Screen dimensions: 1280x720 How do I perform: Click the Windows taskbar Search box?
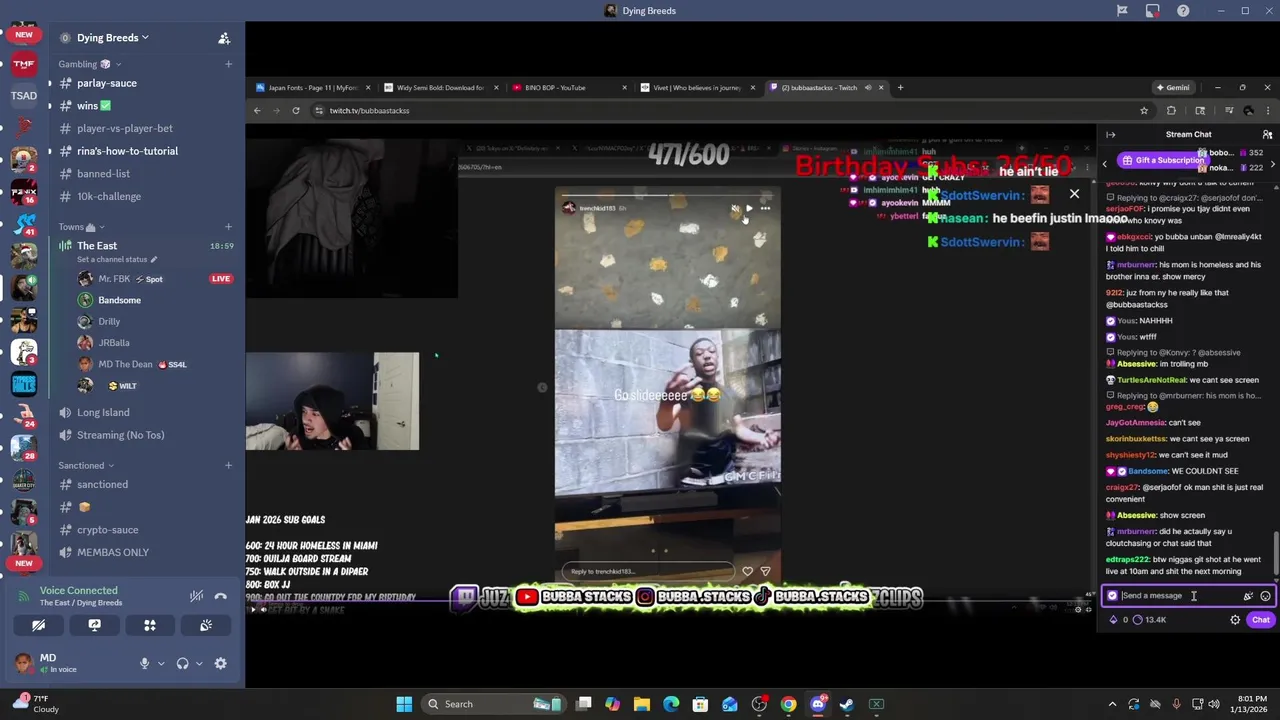493,704
